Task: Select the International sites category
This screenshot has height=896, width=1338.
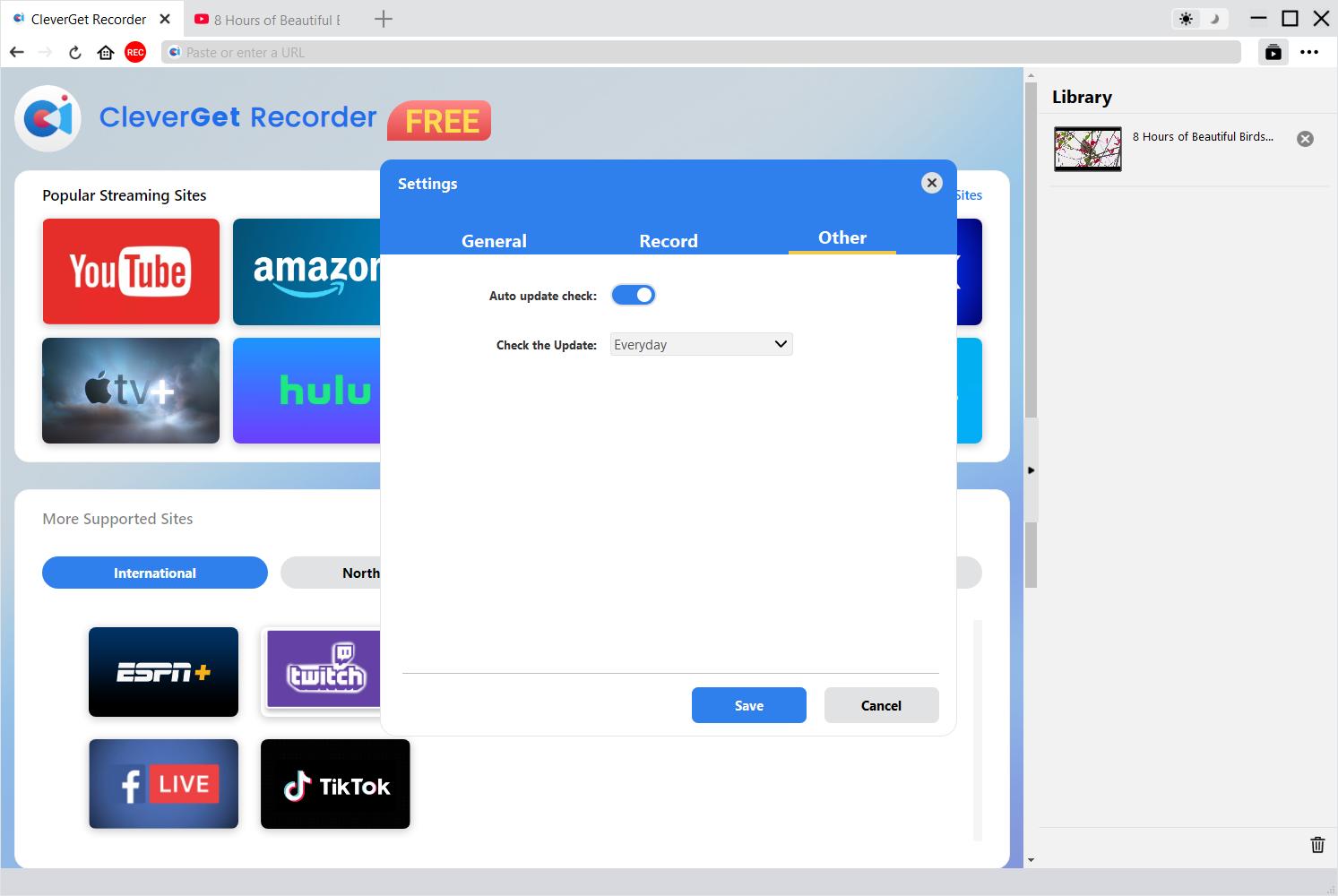Action: (155, 573)
